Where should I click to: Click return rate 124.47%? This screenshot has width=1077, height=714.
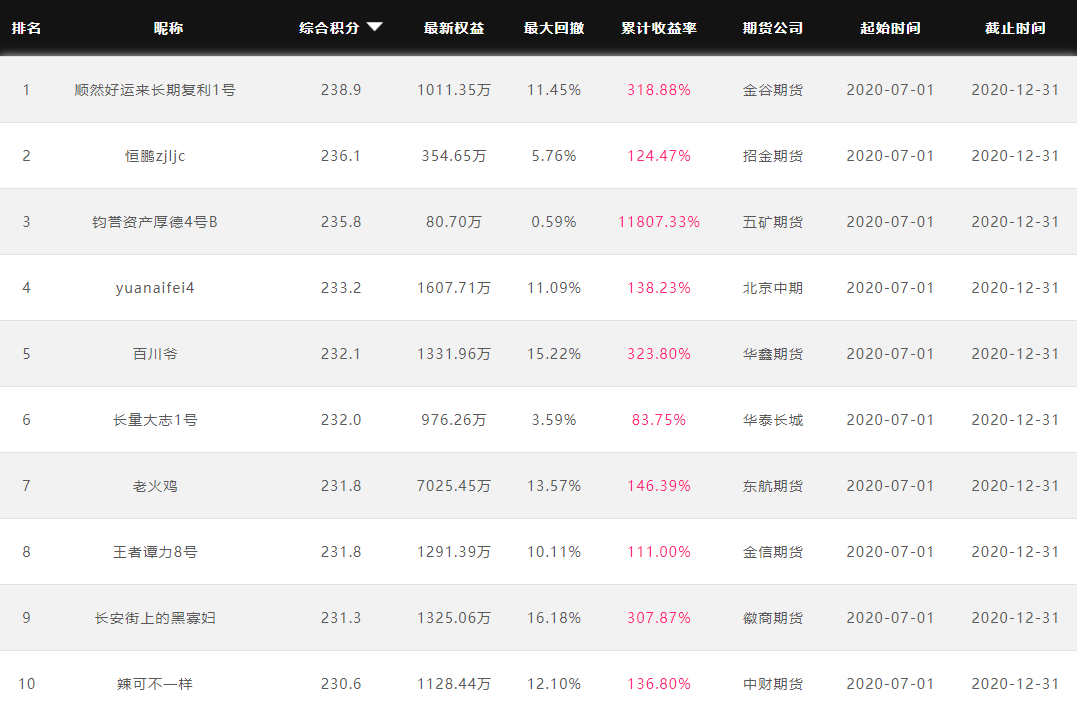pos(659,156)
